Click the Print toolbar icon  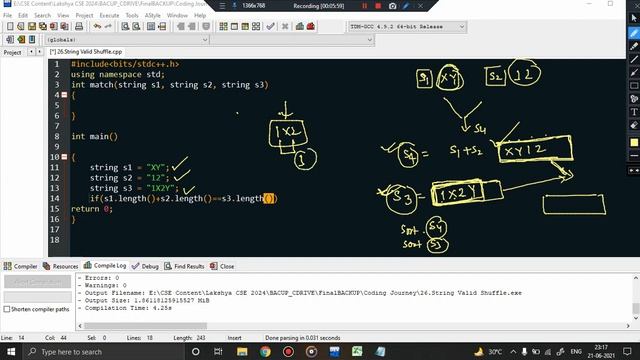(x=79, y=27)
